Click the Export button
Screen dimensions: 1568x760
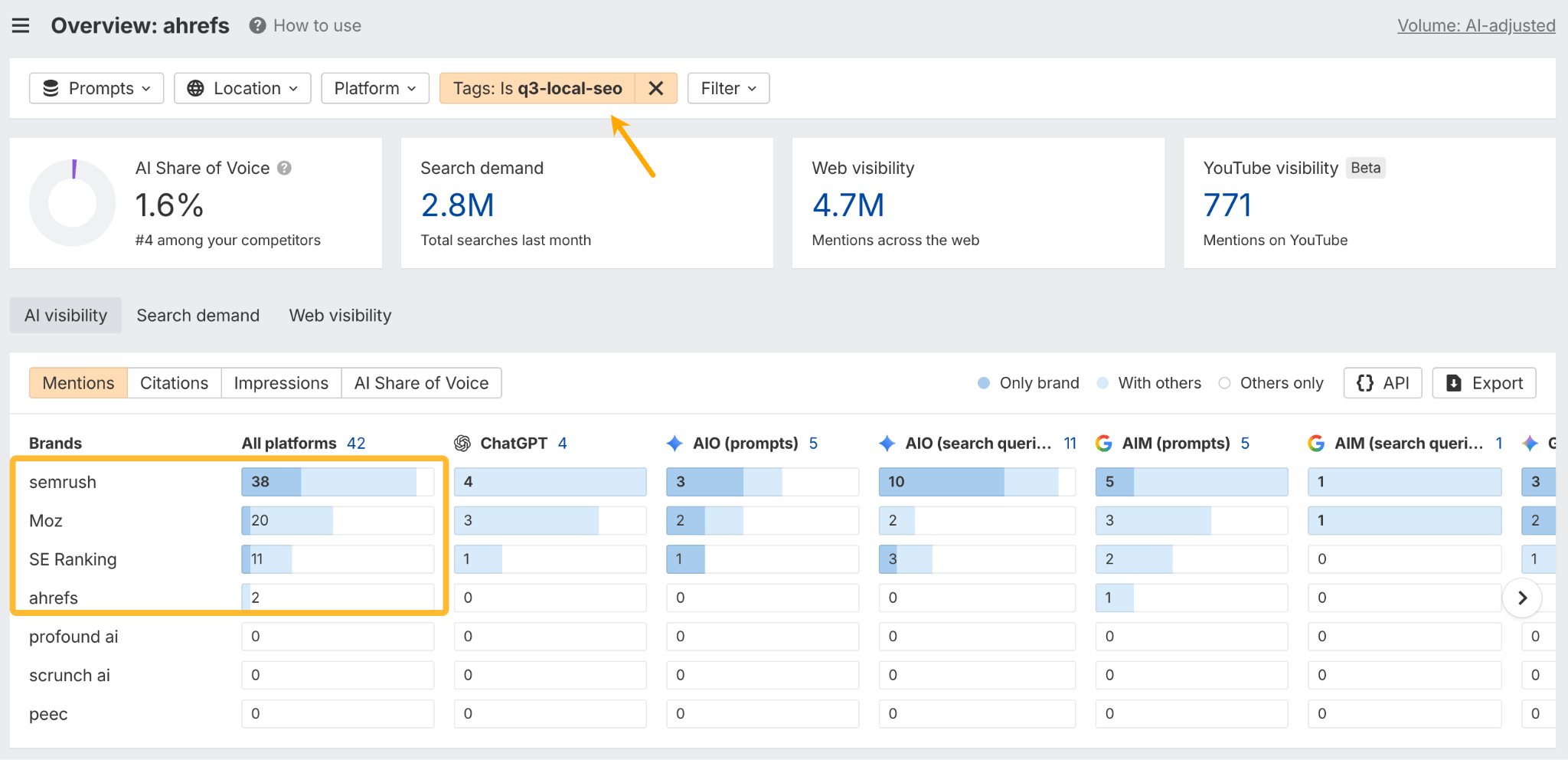[x=1484, y=383]
